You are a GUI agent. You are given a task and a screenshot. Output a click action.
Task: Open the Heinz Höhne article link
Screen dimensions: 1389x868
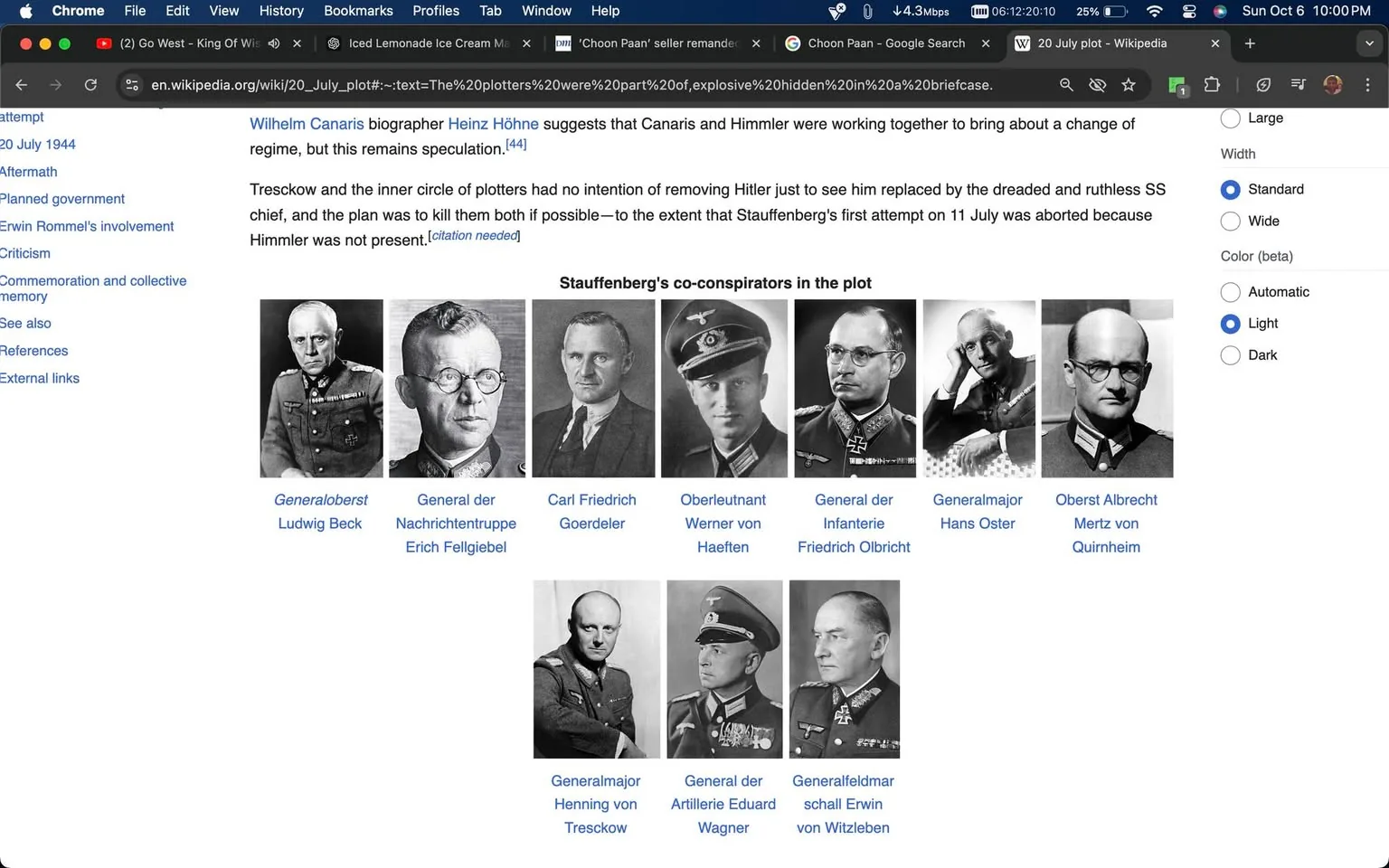point(494,124)
